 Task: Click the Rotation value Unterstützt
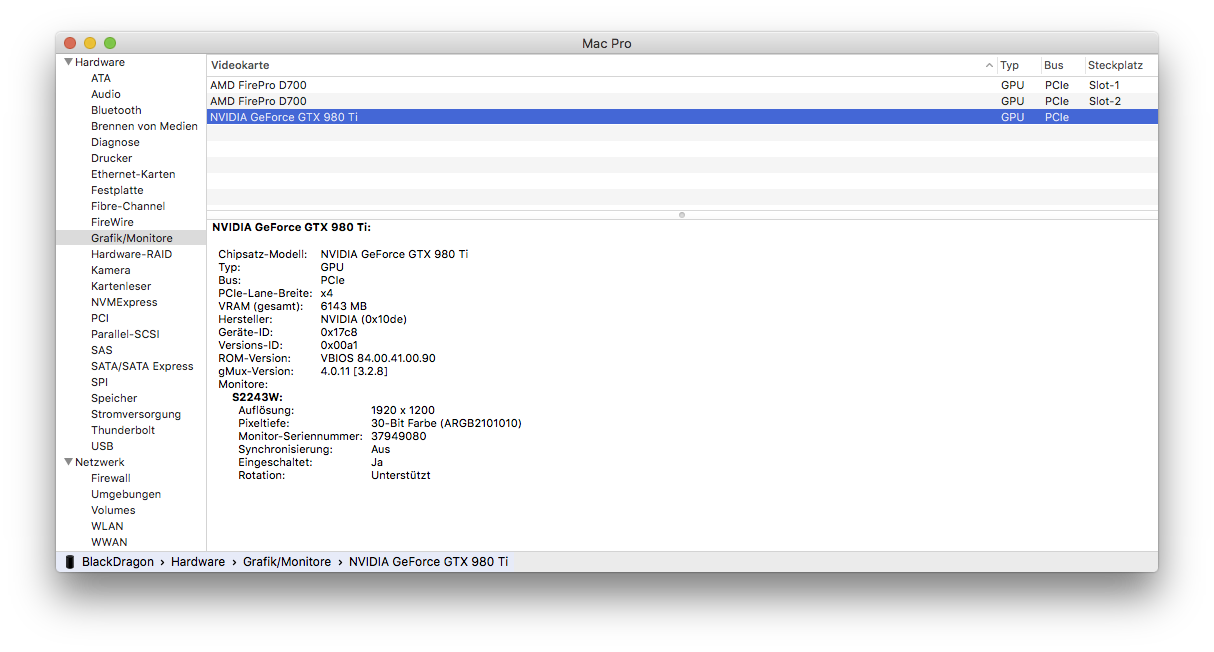pyautogui.click(x=401, y=475)
